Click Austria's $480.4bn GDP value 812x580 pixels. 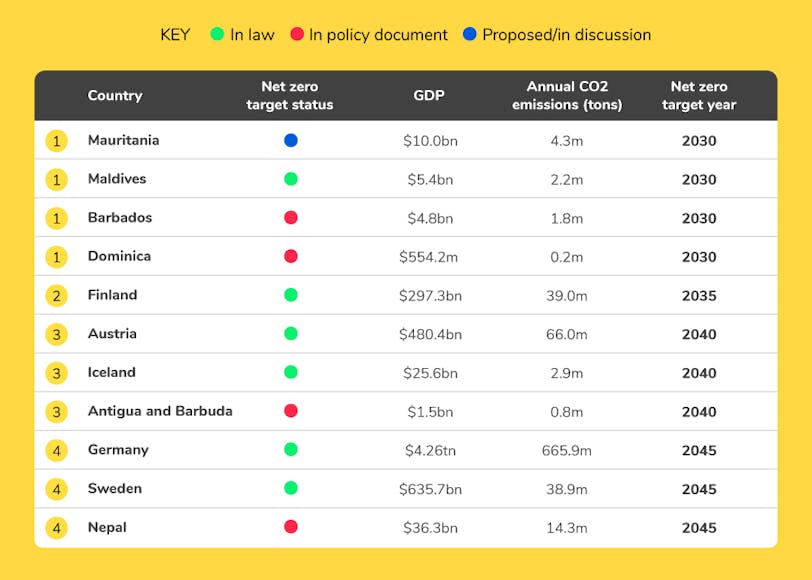click(430, 334)
